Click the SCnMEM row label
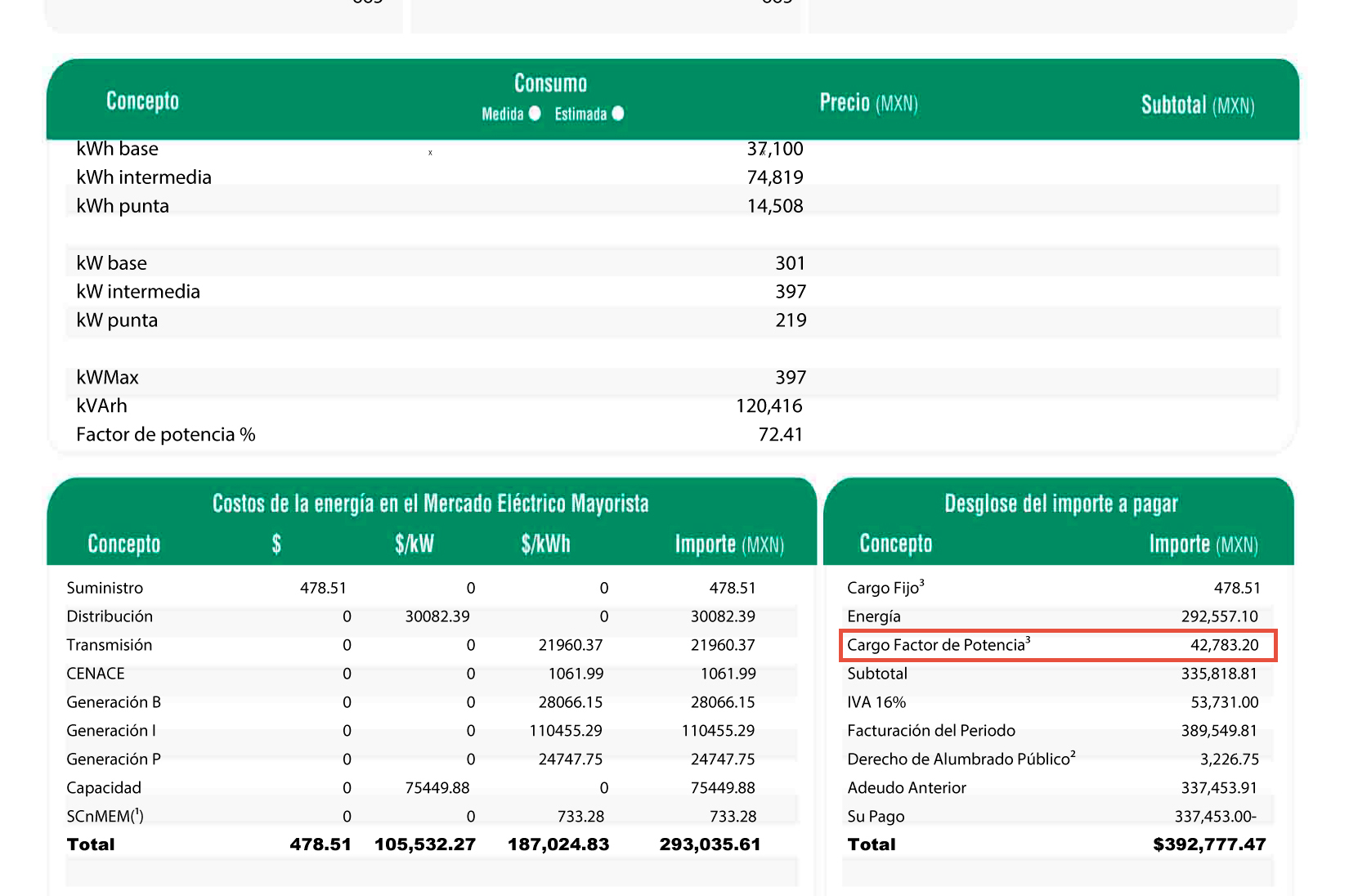Screen dimensions: 1349x896 tap(105, 817)
